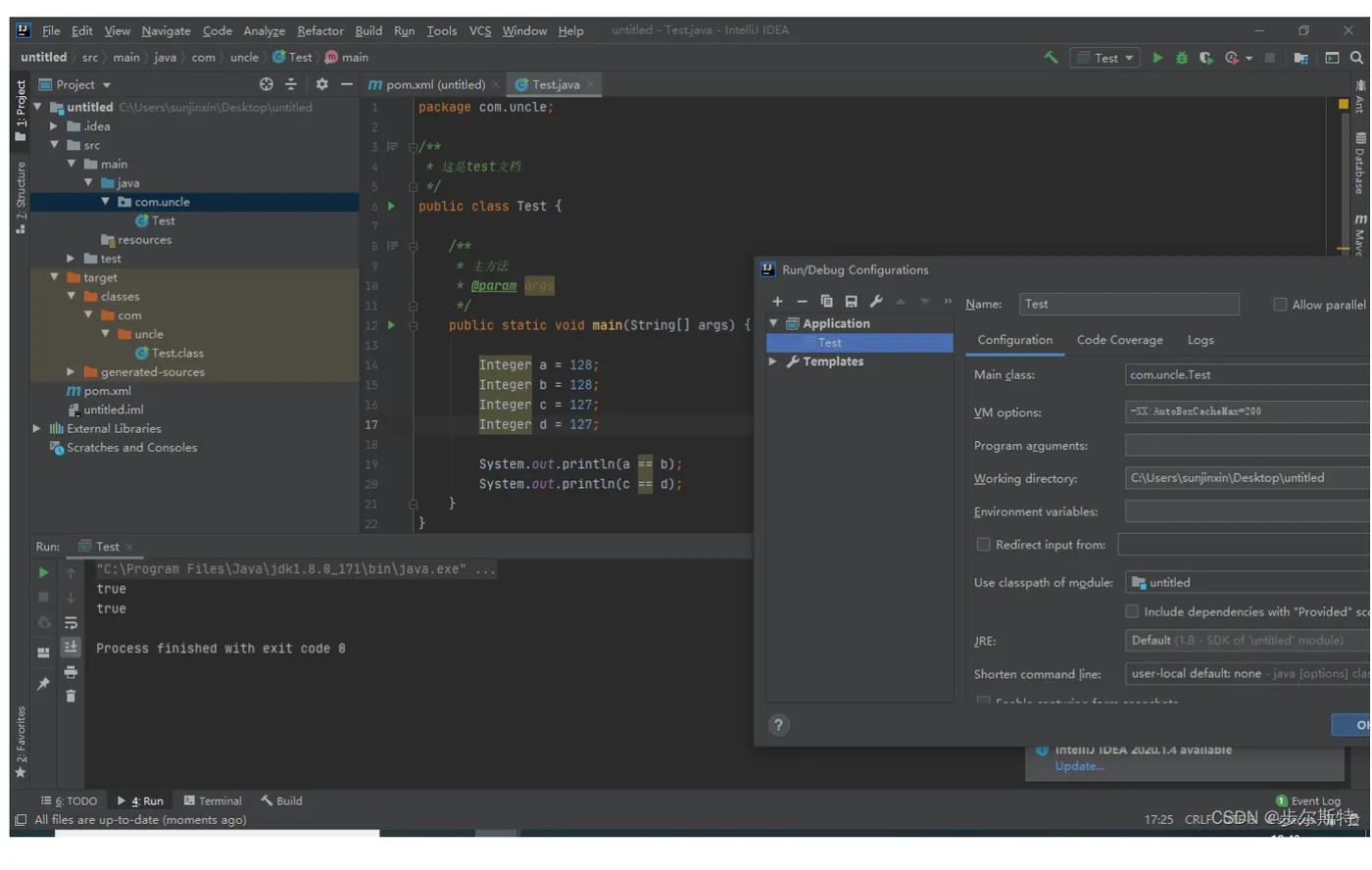
Task: Open the 2: Favorites side panel
Action: point(21,742)
